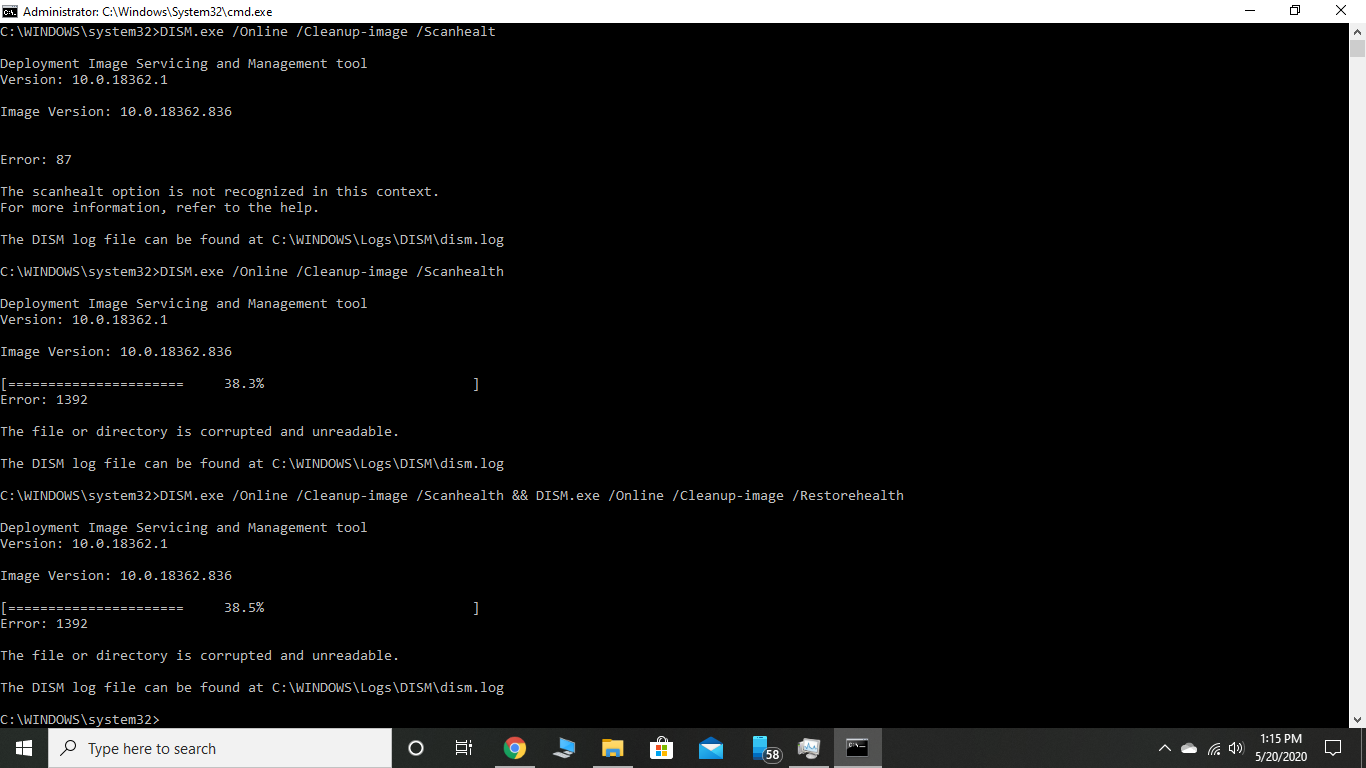
Task: Click the title text Administrator: C:\Windows\System32\cmd.exe
Action: coord(147,11)
